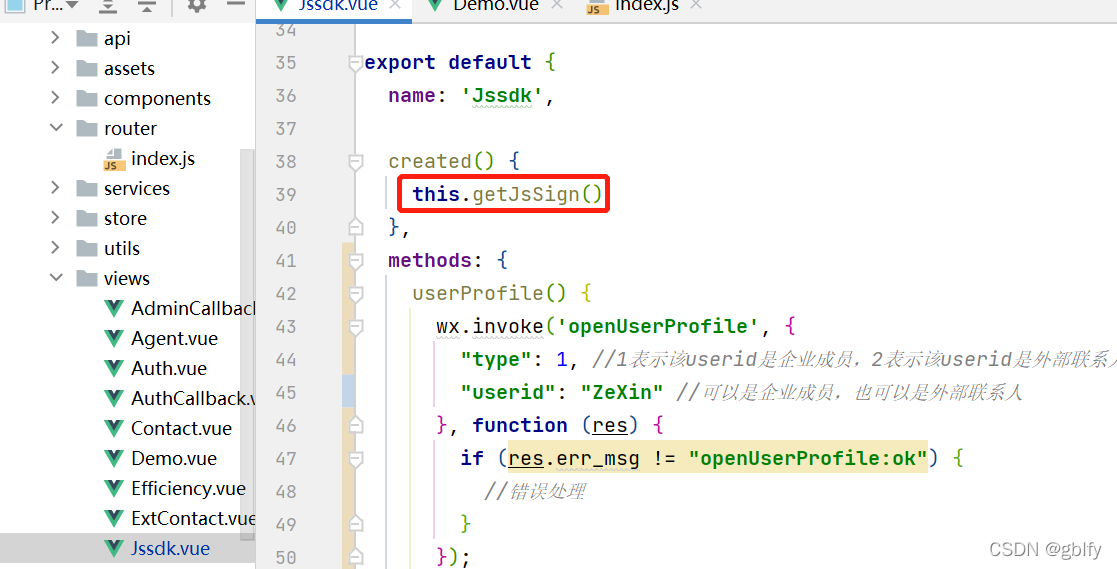Place cursor on this.getJsSign() call
The width and height of the screenshot is (1117, 569).
click(508, 194)
